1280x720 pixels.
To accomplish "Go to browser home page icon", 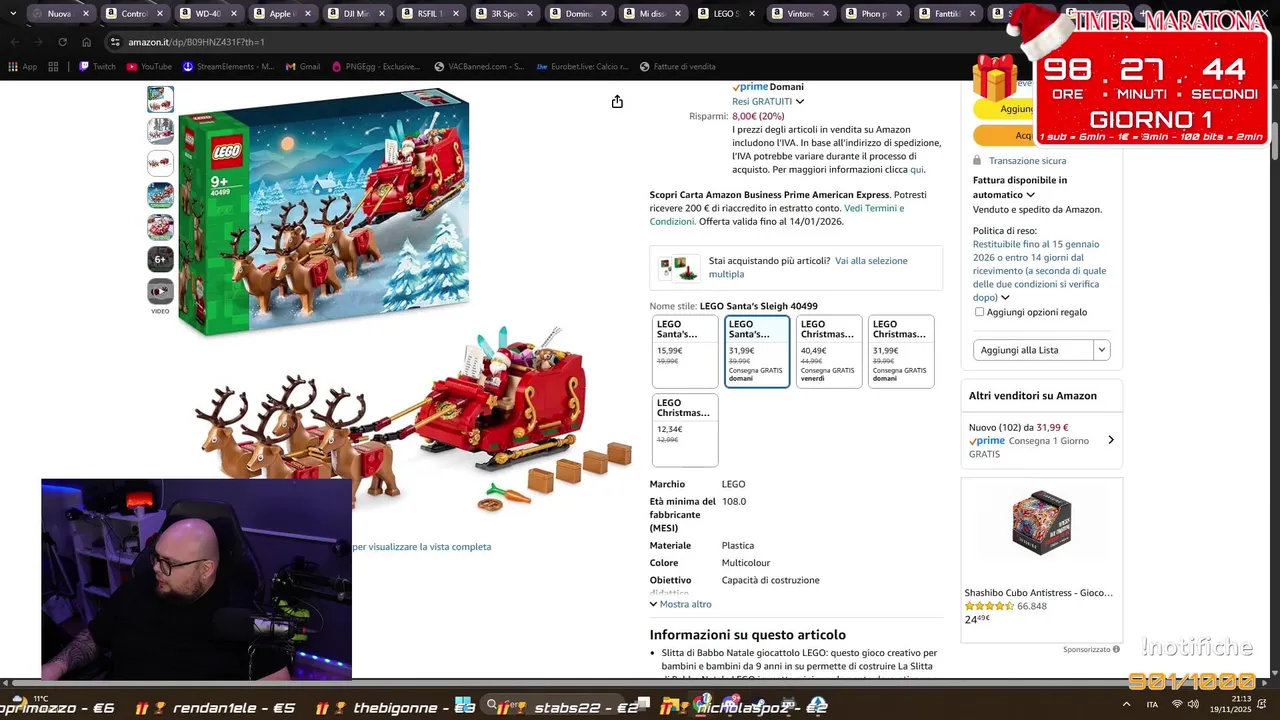I will pos(86,42).
